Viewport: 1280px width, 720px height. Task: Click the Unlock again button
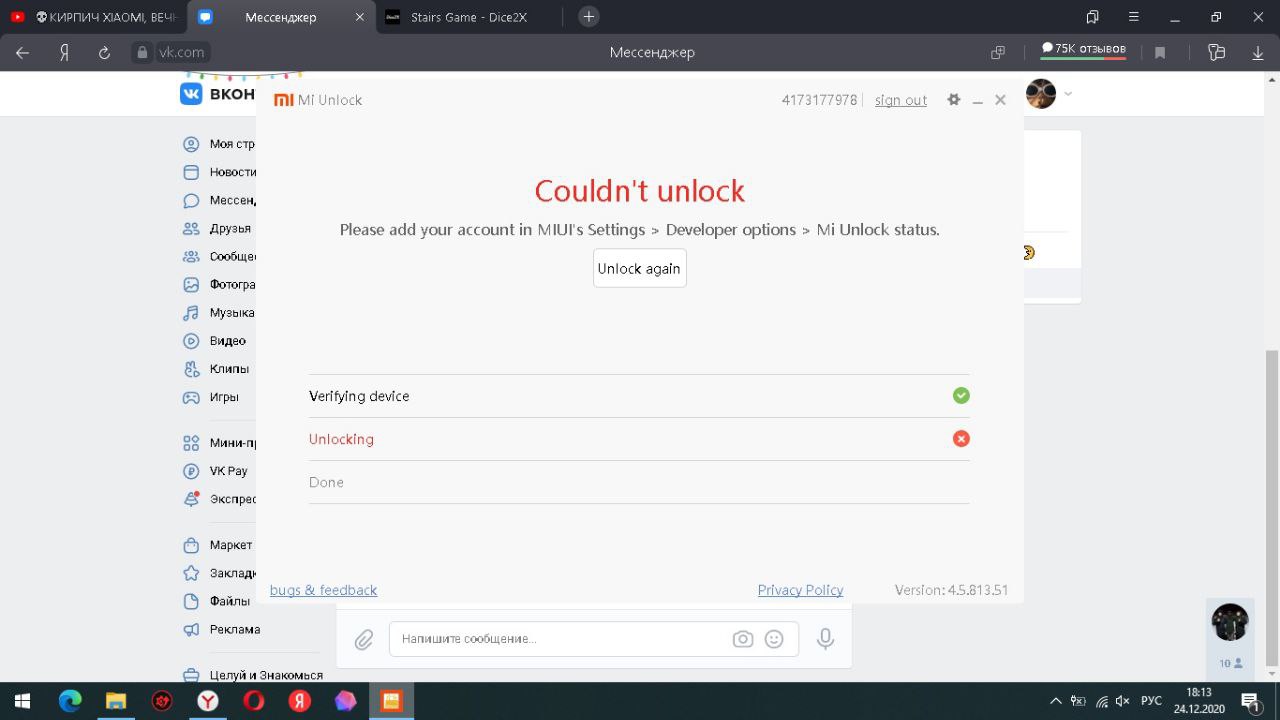tap(640, 268)
